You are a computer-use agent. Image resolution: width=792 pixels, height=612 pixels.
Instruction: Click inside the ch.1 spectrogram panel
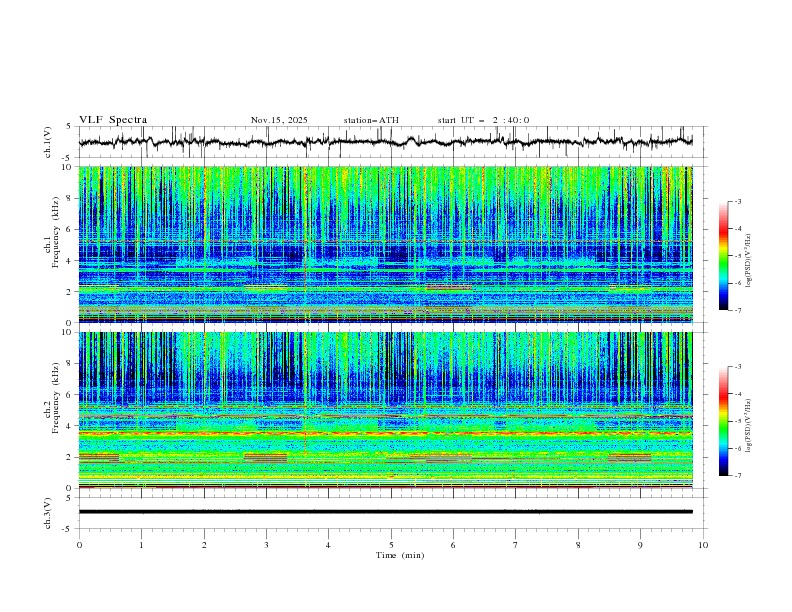point(385,244)
